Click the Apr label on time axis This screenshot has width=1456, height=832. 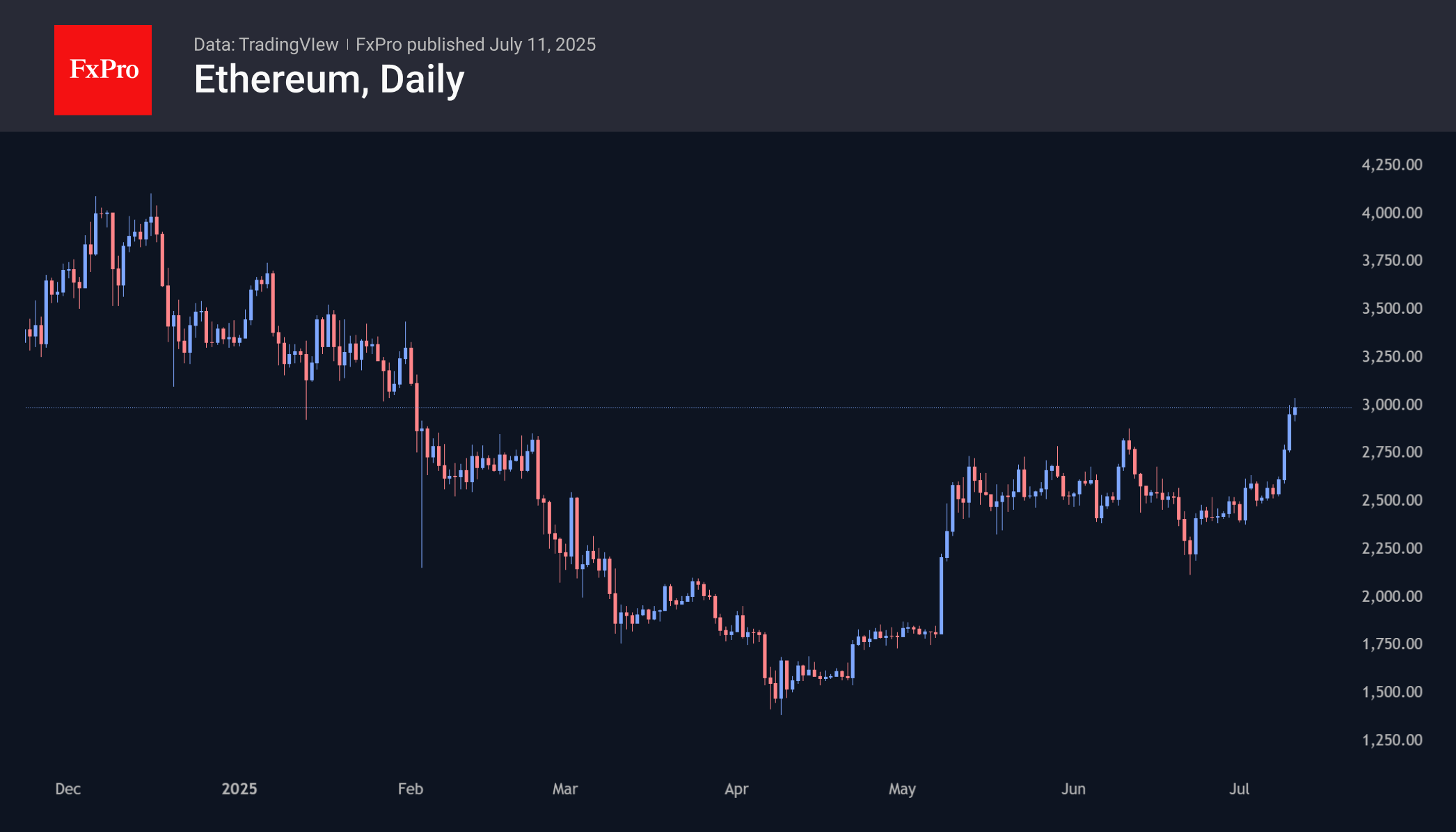click(x=736, y=789)
